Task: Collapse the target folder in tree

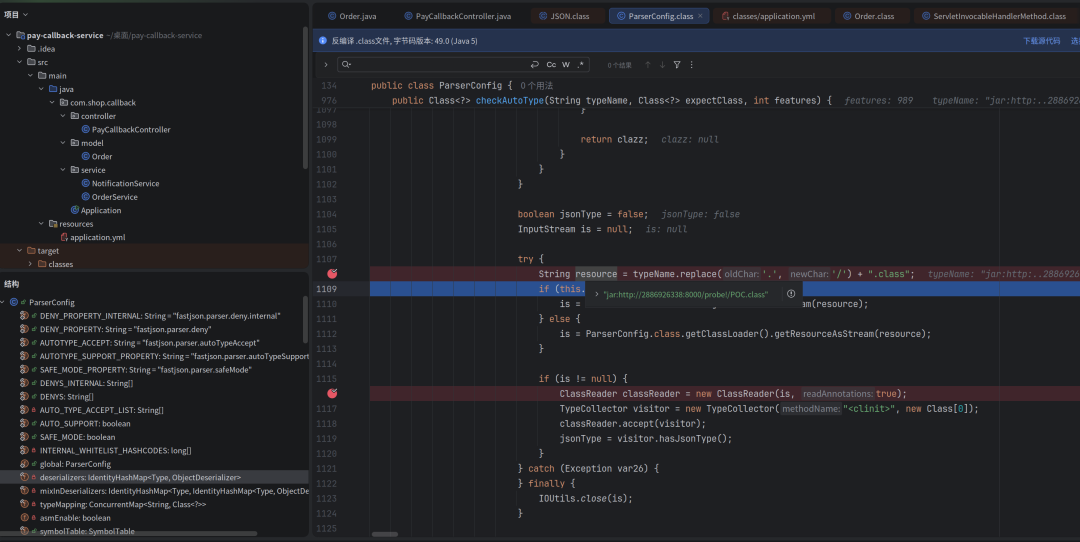Action: (19, 251)
